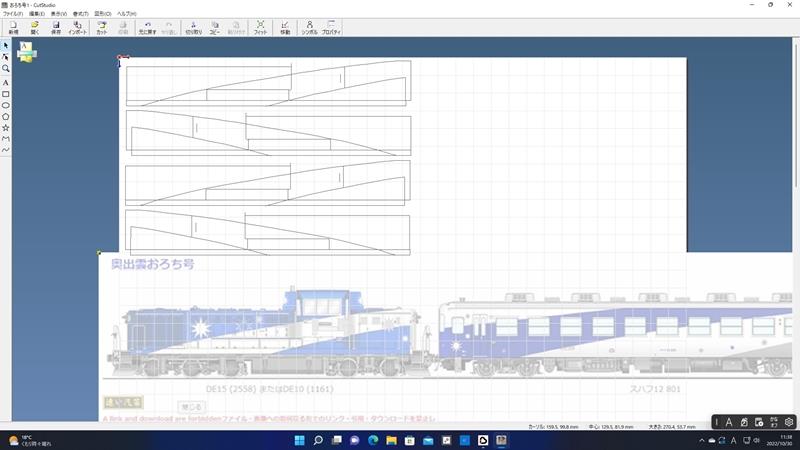Open the IME toolbar settings gear
The height and width of the screenshot is (450, 800).
coord(789,422)
